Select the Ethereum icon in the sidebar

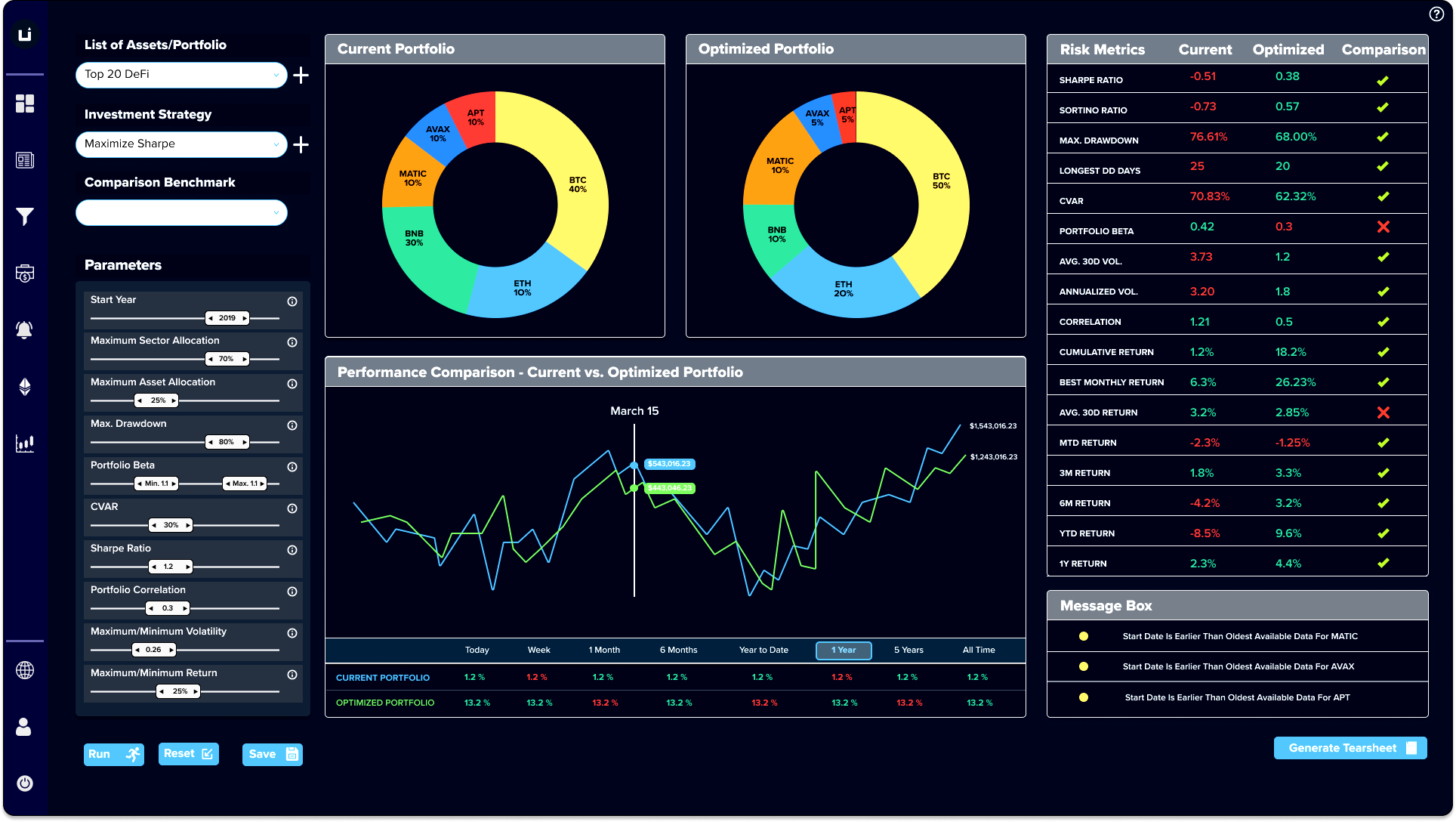click(26, 387)
